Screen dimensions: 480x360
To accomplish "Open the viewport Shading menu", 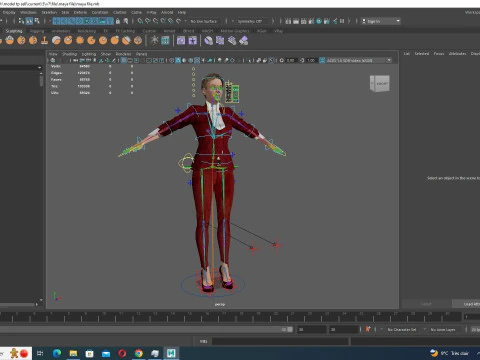I will pos(69,54).
